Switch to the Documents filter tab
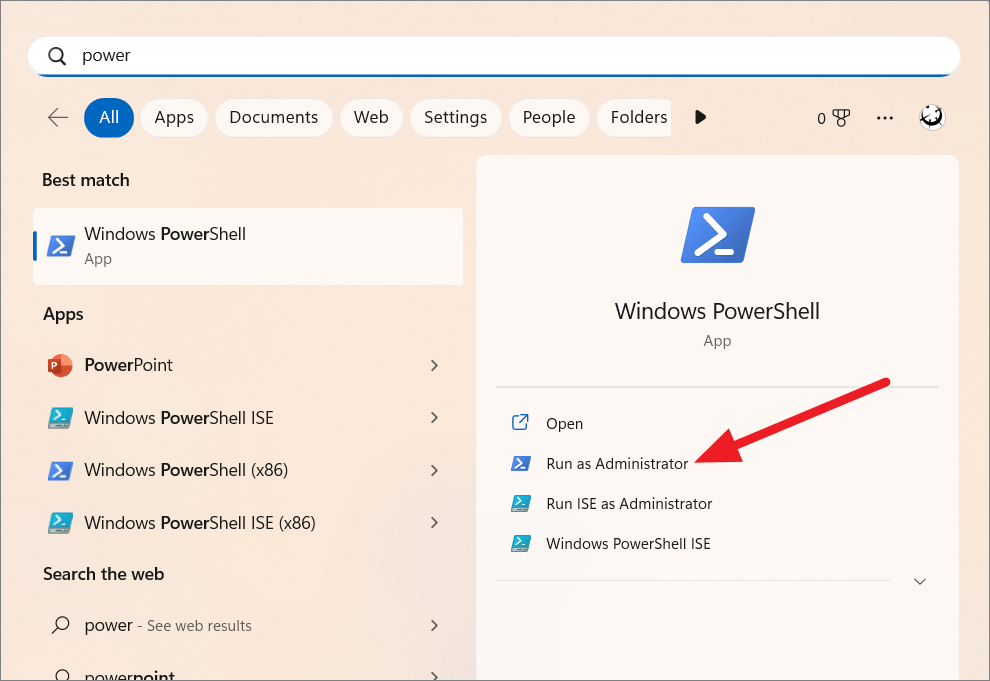 tap(273, 117)
